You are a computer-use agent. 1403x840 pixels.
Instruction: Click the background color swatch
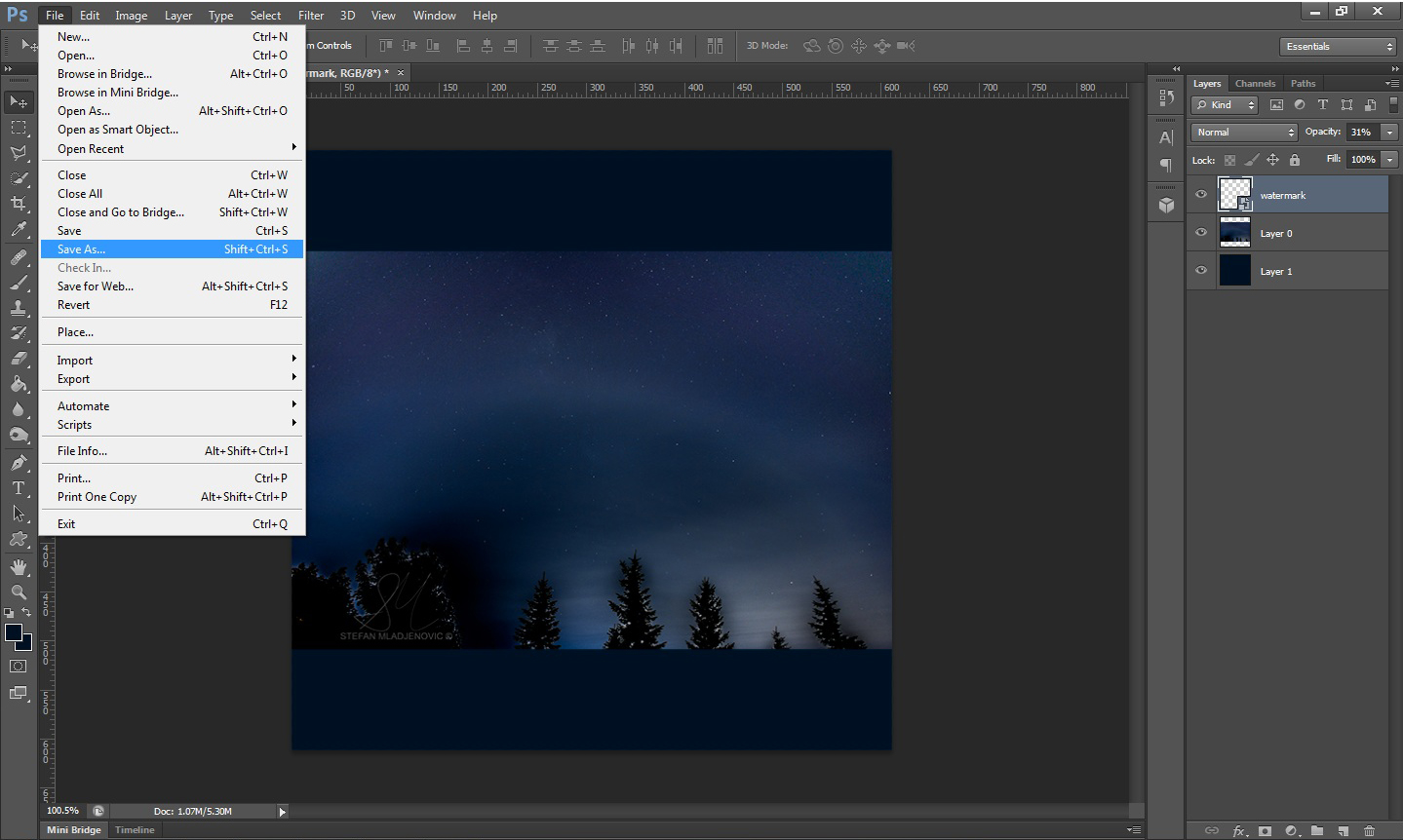[x=26, y=644]
